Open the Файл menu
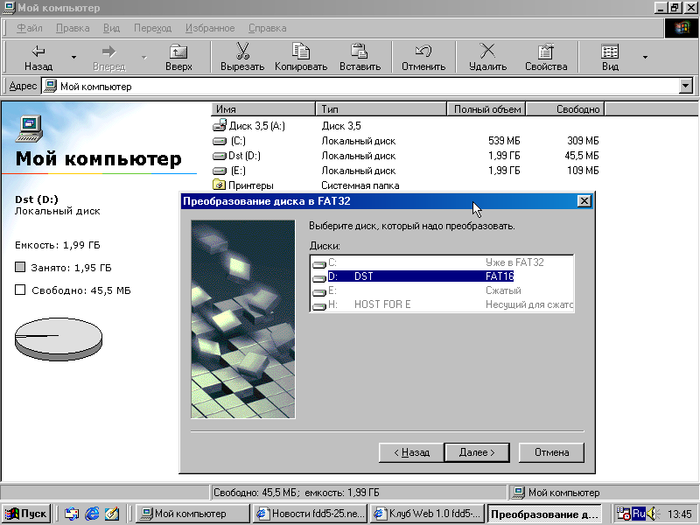This screenshot has height=525, width=700. tap(30, 28)
